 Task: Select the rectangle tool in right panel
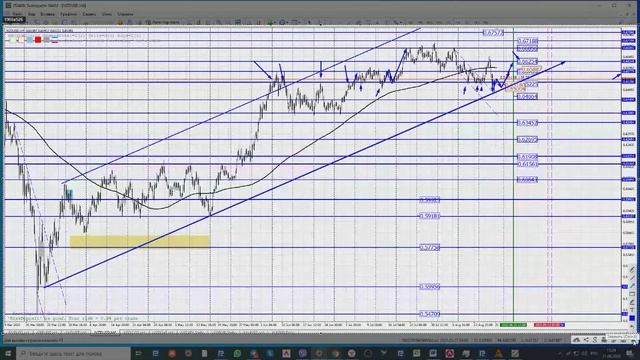click(x=632, y=294)
